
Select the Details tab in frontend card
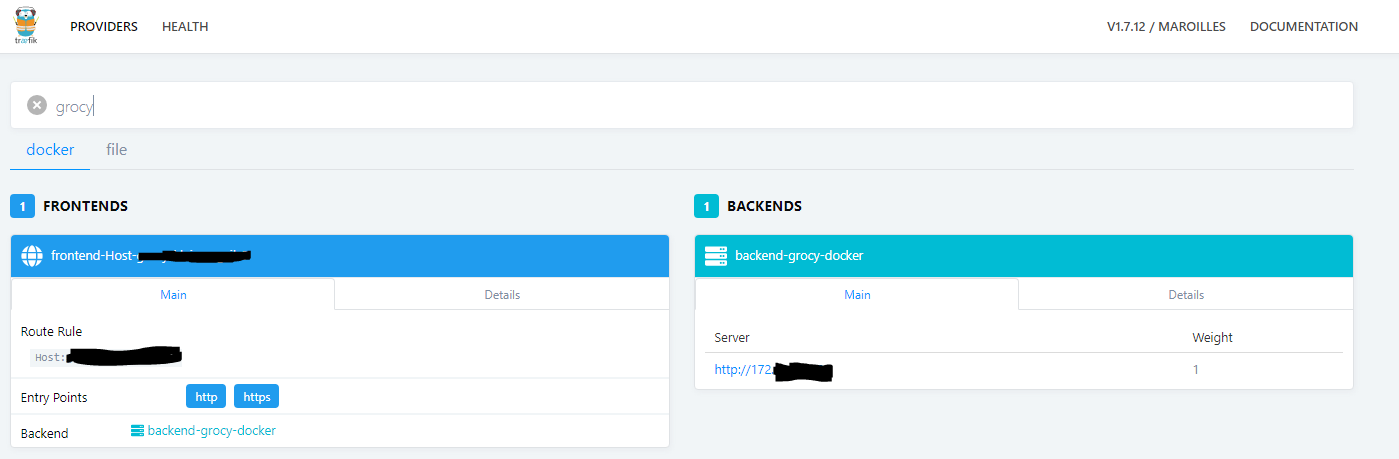502,294
